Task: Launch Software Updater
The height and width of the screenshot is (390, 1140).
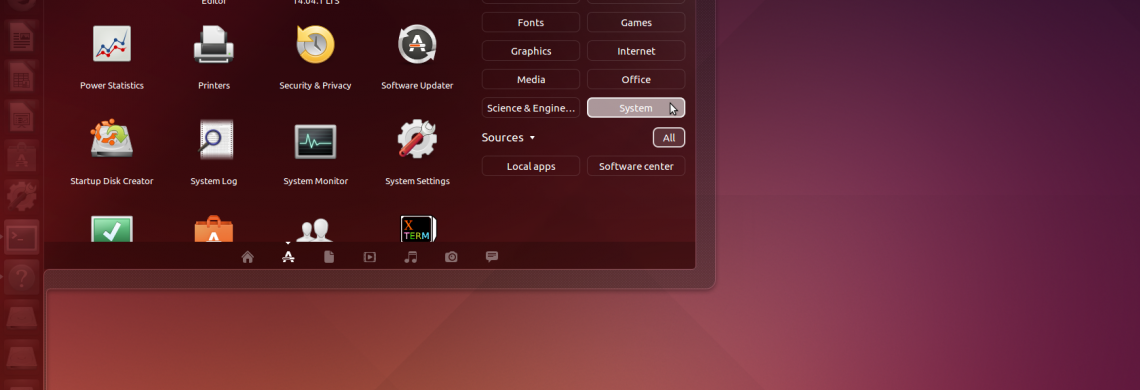Action: (x=417, y=45)
